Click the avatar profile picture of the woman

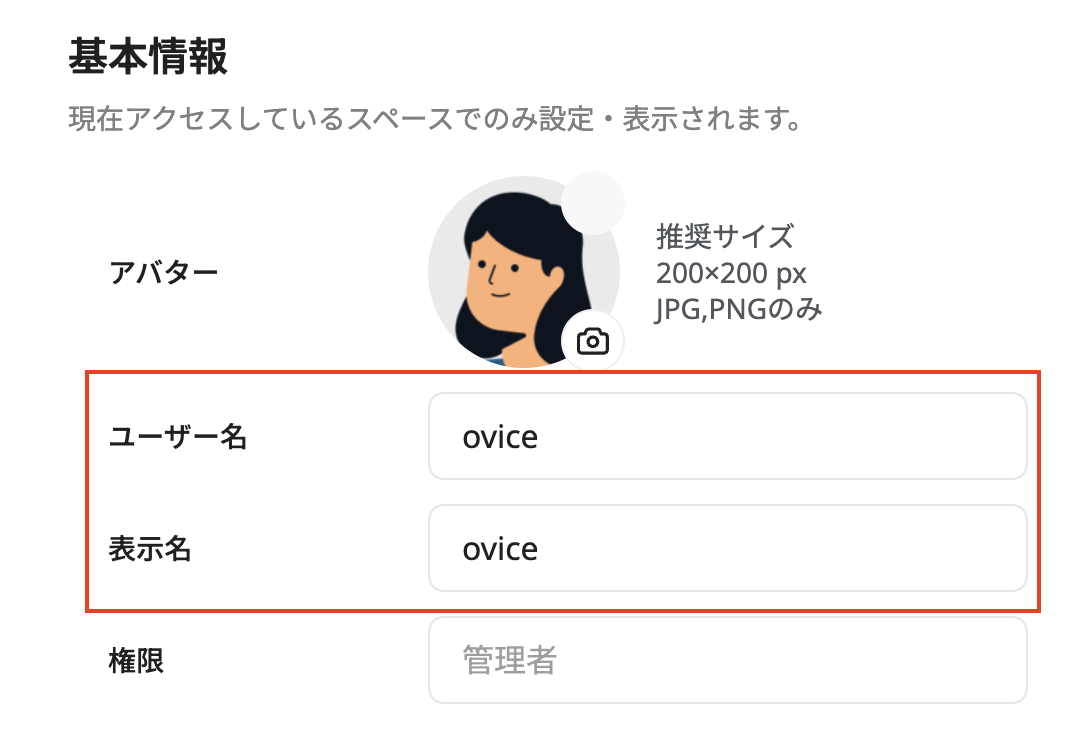tap(527, 270)
